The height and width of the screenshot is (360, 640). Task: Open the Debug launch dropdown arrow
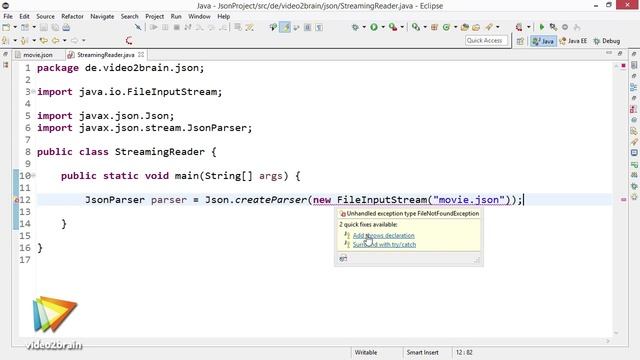364,27
